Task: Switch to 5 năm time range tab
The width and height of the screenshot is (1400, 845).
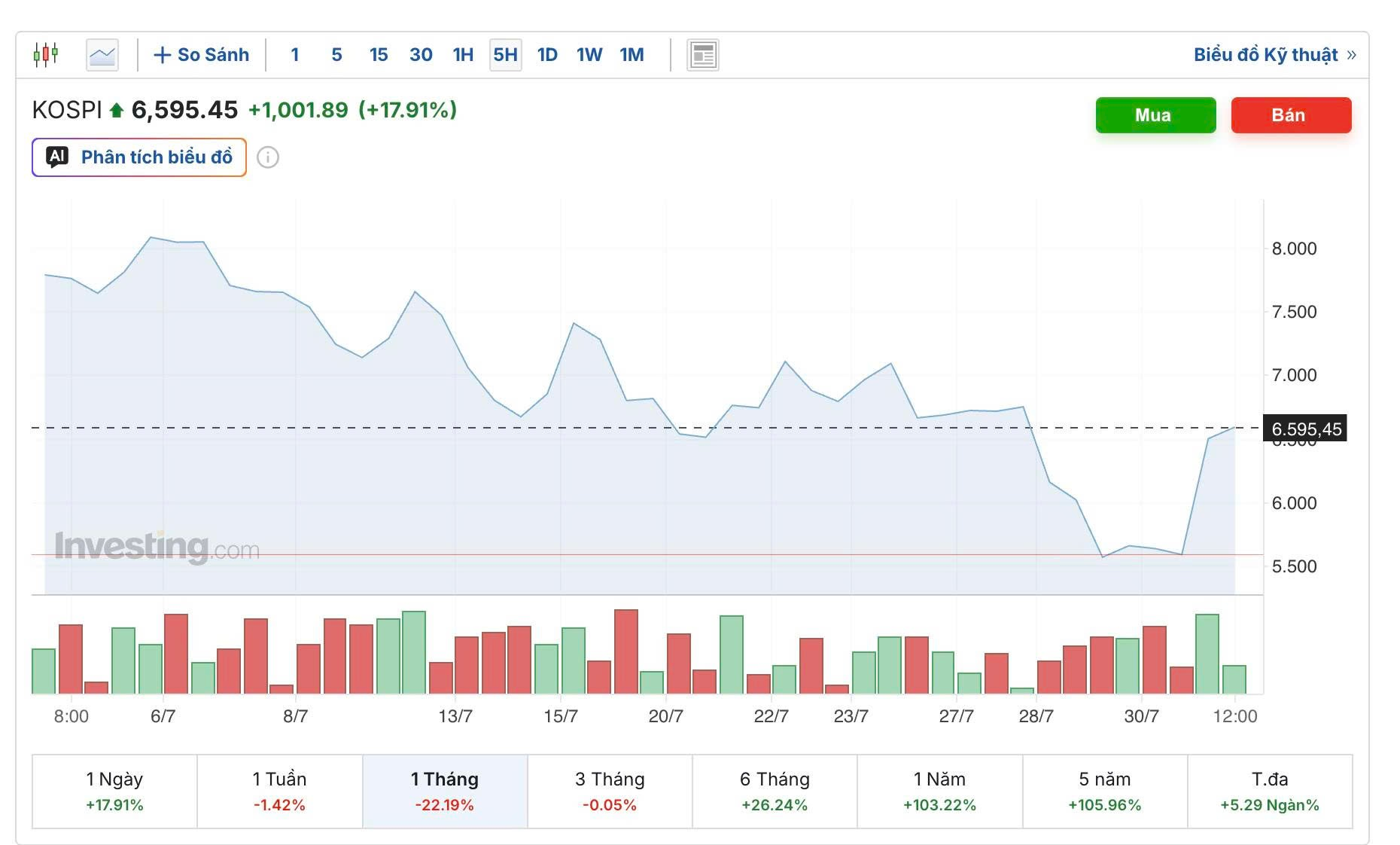Action: [x=1105, y=791]
